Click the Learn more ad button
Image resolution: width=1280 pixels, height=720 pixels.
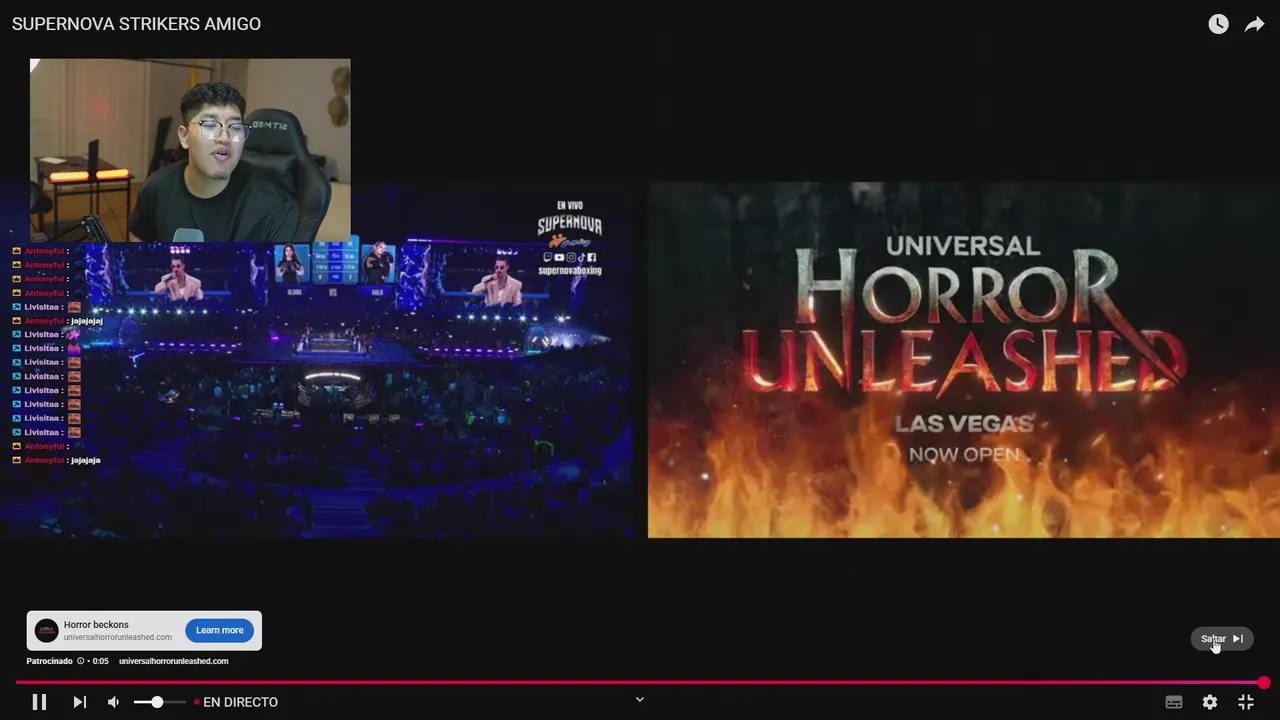219,630
